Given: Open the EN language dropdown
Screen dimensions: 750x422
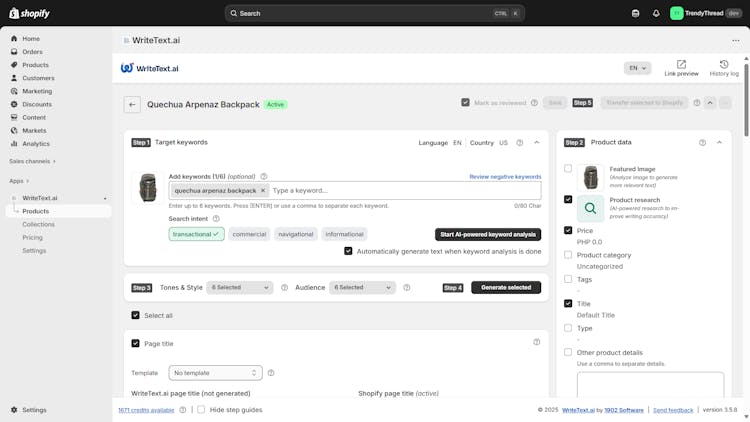Looking at the screenshot, I should [637, 68].
